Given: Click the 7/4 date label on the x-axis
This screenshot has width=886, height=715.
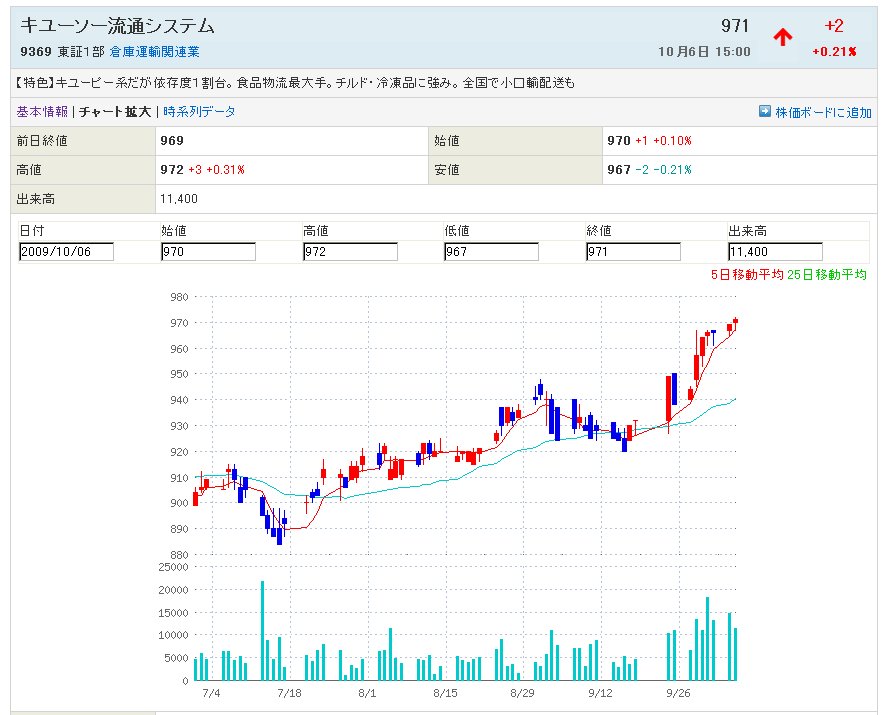Looking at the screenshot, I should coord(211,692).
